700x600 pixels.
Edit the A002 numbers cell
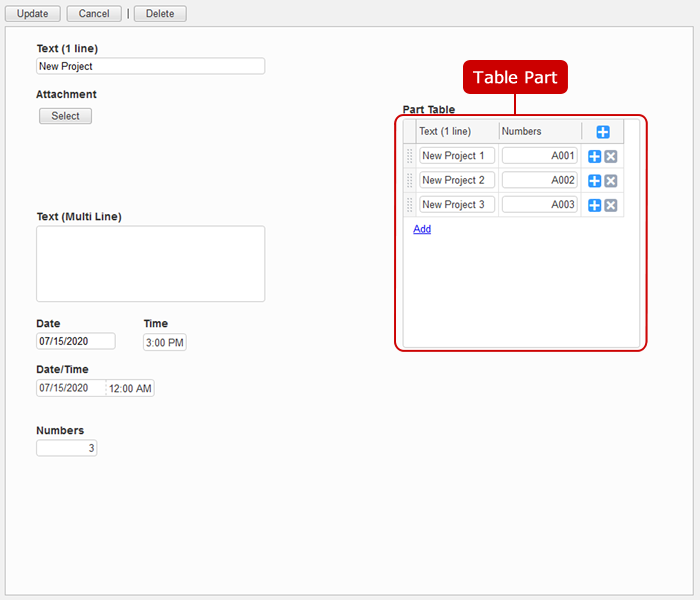tap(540, 180)
